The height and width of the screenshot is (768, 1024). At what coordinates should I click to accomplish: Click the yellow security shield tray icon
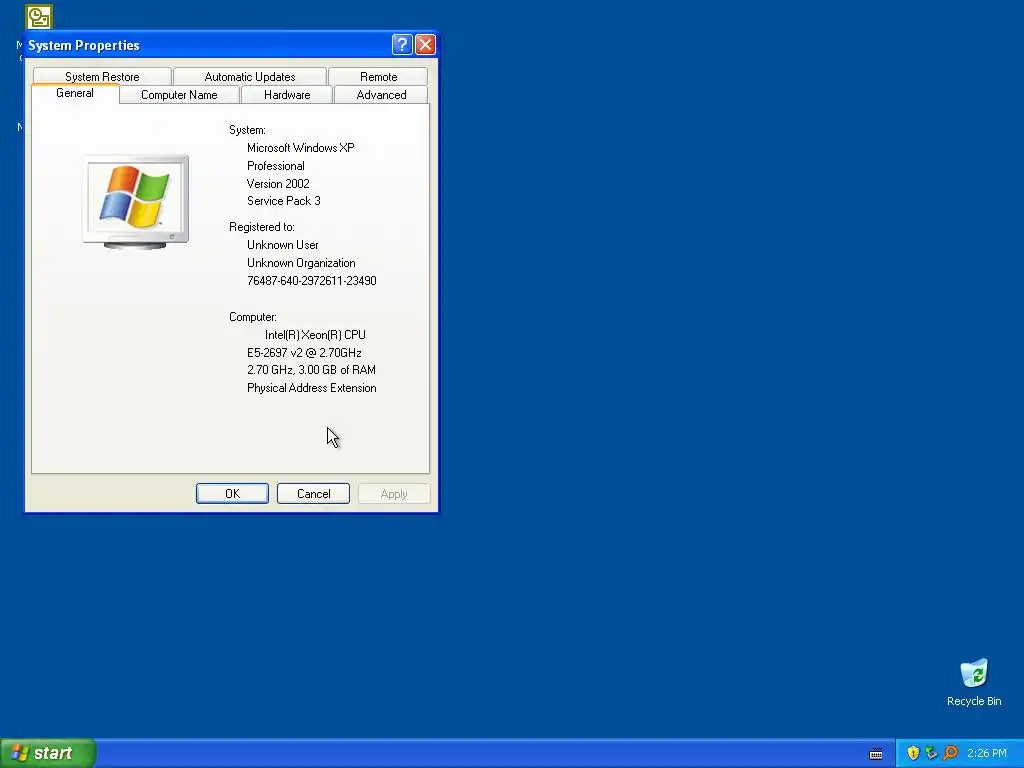click(913, 753)
